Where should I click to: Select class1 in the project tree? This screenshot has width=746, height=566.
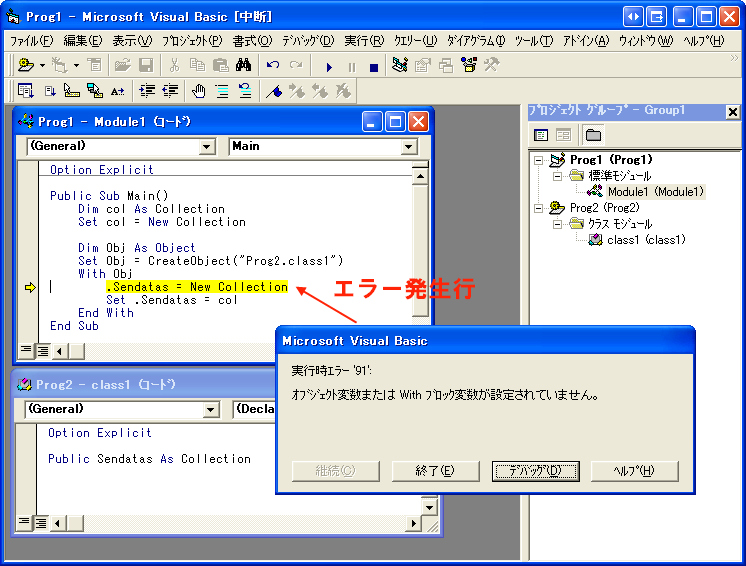646,240
